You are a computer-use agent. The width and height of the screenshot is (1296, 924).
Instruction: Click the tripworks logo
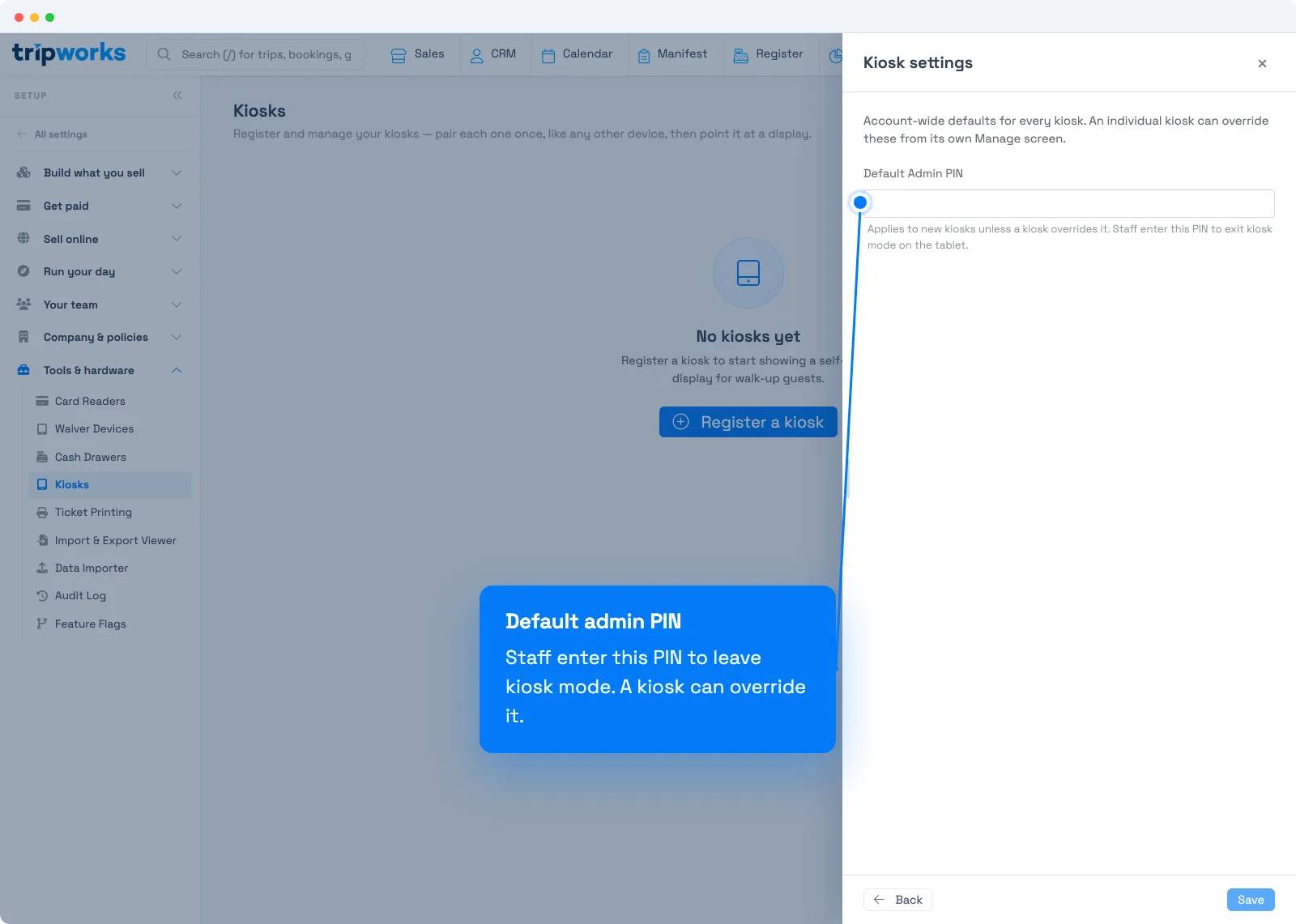point(69,54)
